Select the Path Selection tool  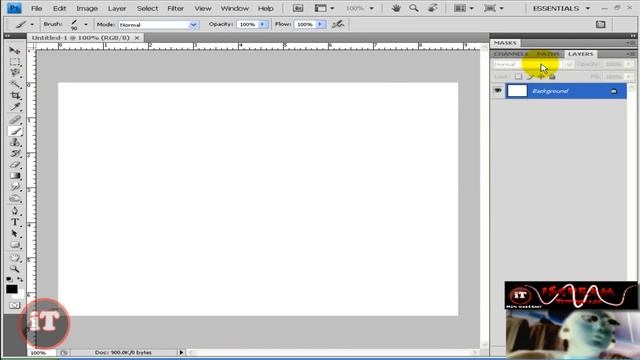pyautogui.click(x=15, y=233)
